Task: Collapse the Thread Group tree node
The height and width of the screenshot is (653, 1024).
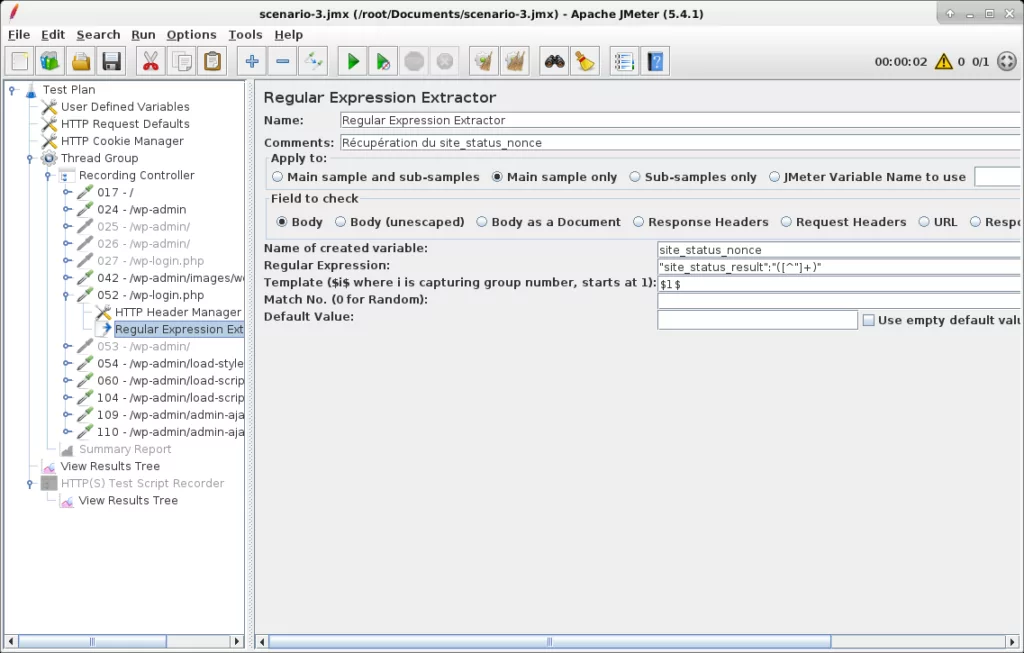Action: point(32,158)
